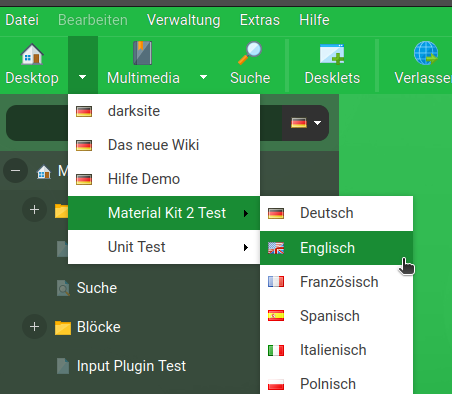This screenshot has height=394, width=452.
Task: Open the Bearbeiten menu
Action: (x=93, y=20)
